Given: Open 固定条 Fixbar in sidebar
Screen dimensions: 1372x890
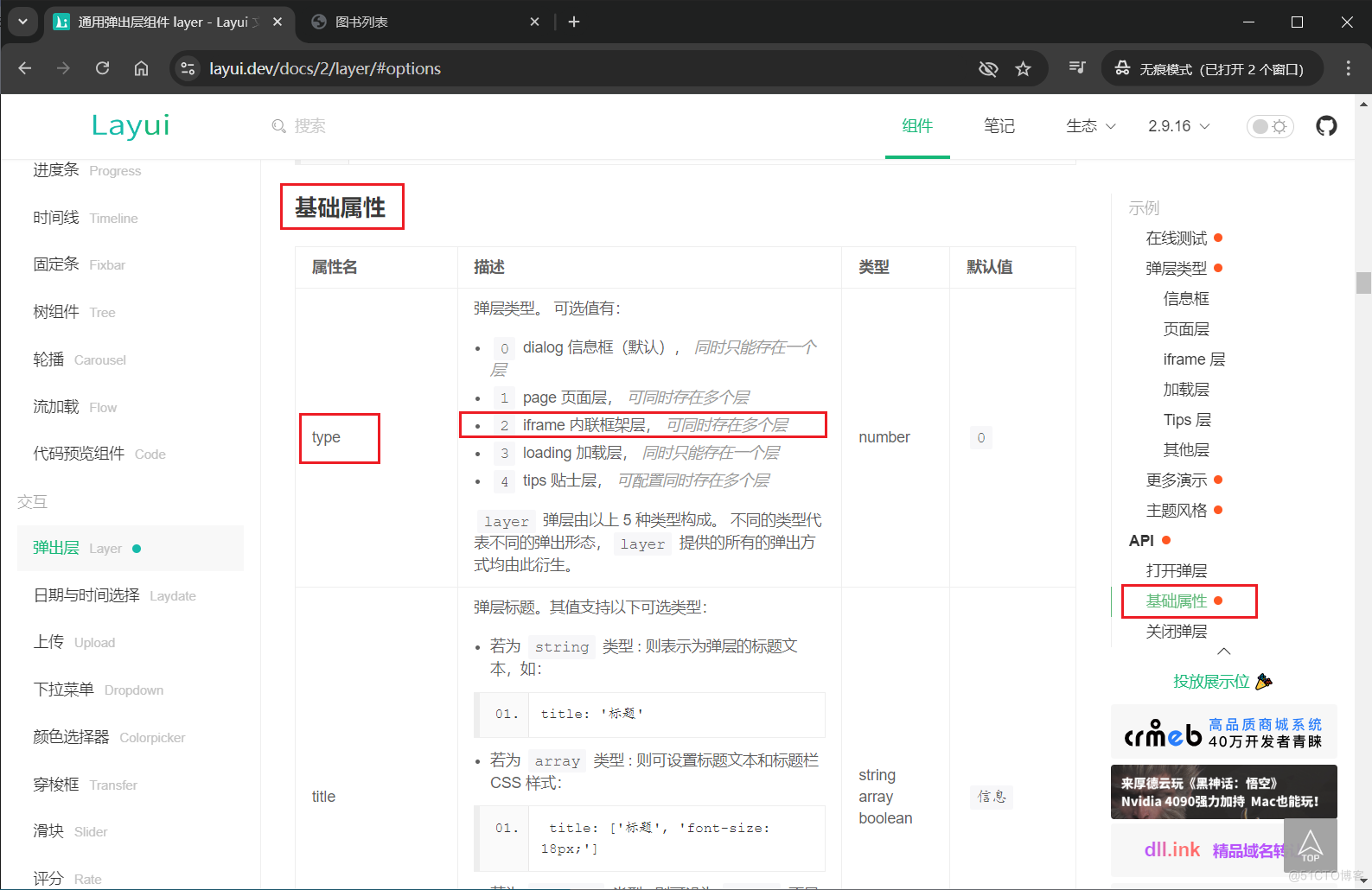Looking at the screenshot, I should tap(80, 264).
